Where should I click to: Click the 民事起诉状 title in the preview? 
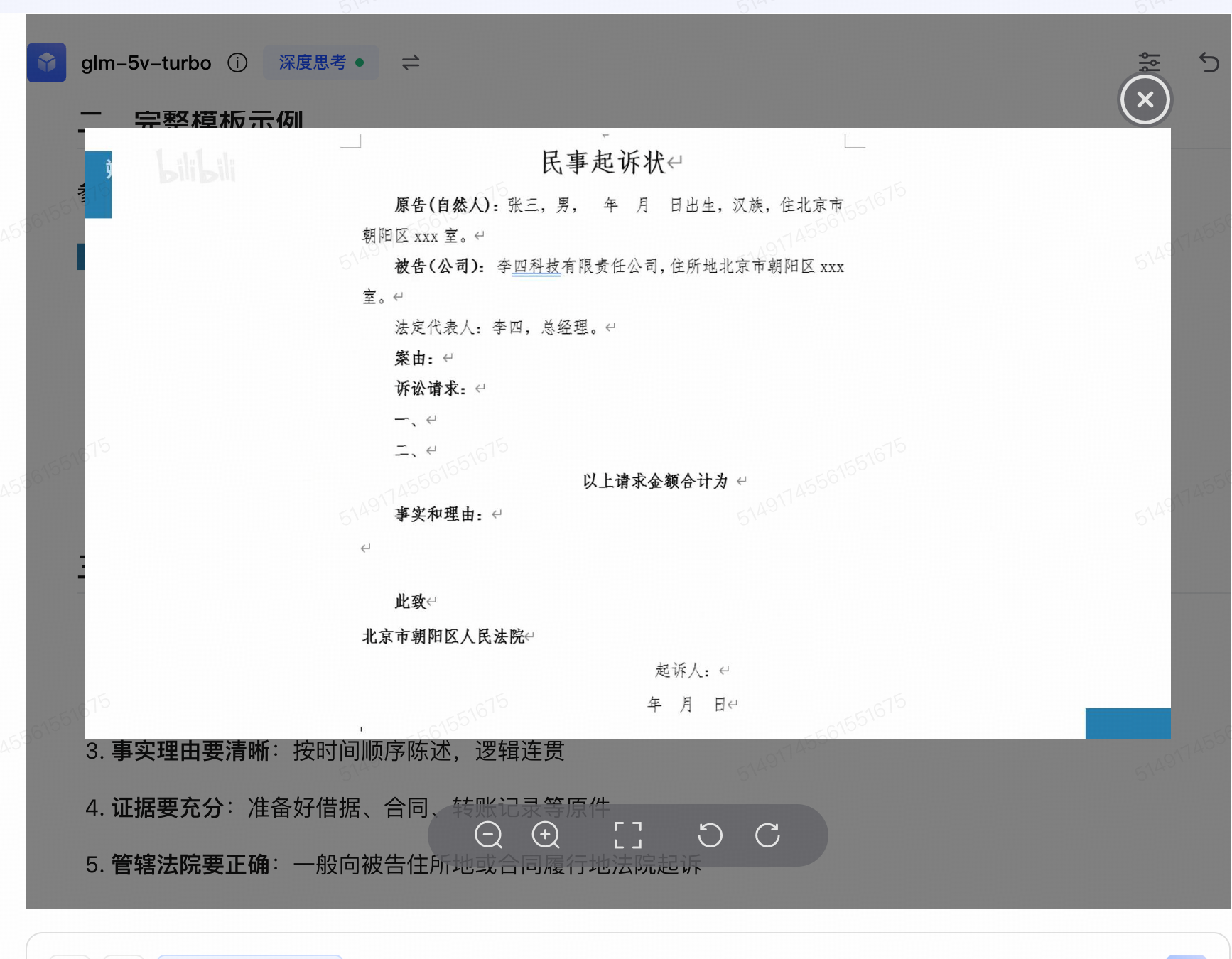(603, 162)
